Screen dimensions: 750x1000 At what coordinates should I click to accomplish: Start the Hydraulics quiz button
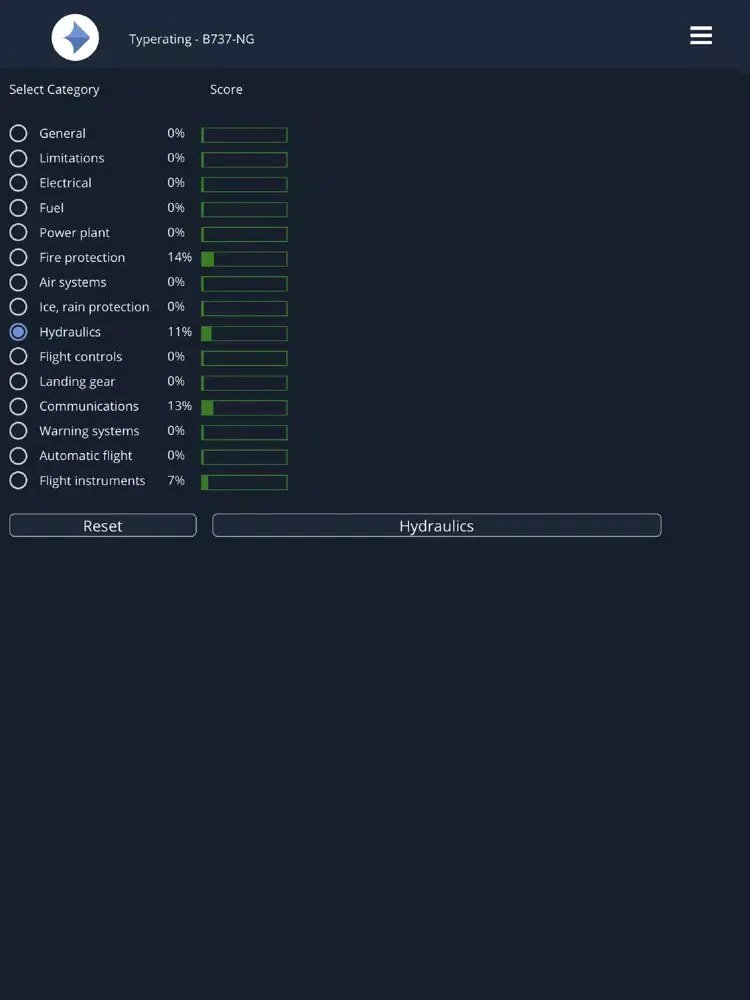(x=437, y=526)
